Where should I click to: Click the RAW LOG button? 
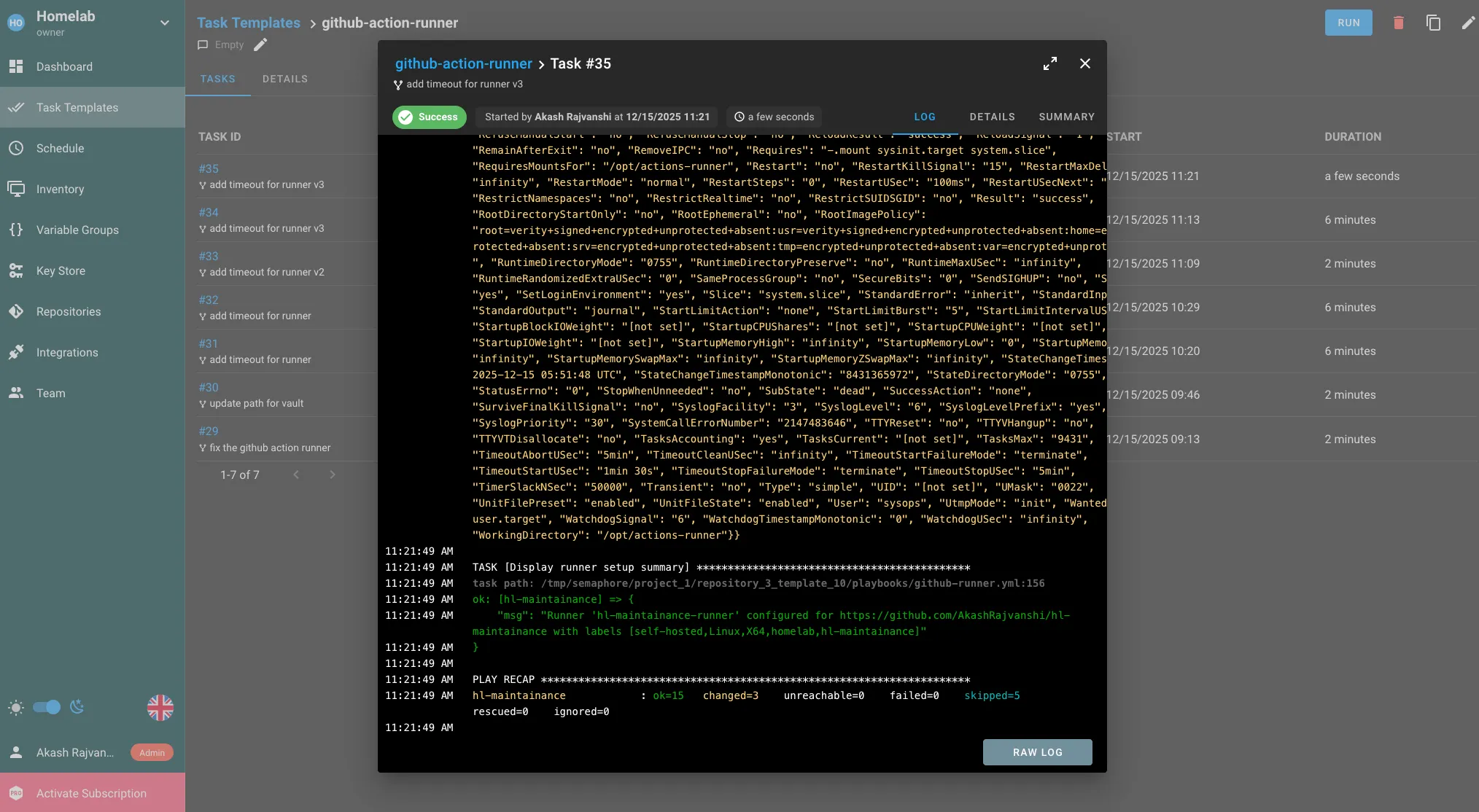1037,752
